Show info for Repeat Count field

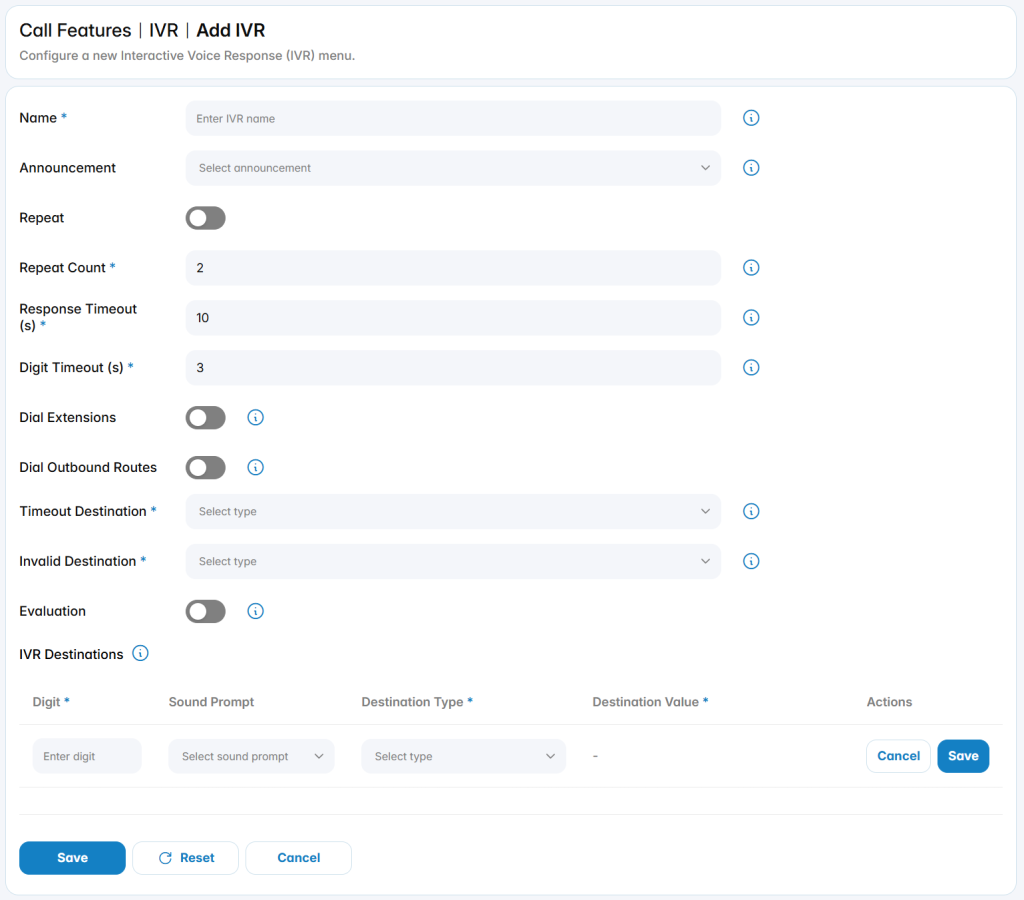coord(750,268)
